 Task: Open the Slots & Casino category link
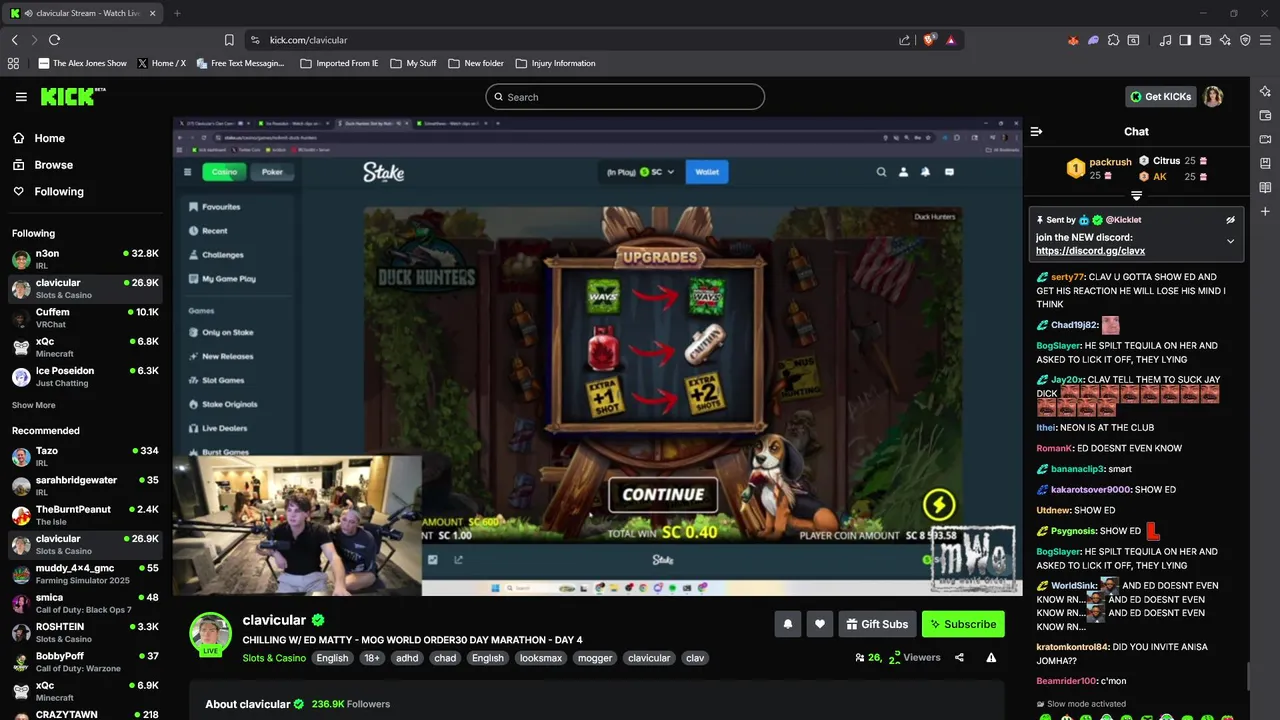[x=274, y=658]
